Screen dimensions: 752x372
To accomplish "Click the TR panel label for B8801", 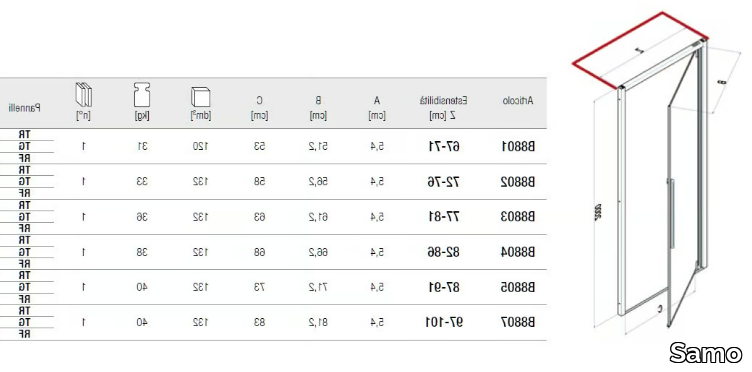I will pyautogui.click(x=24, y=134).
